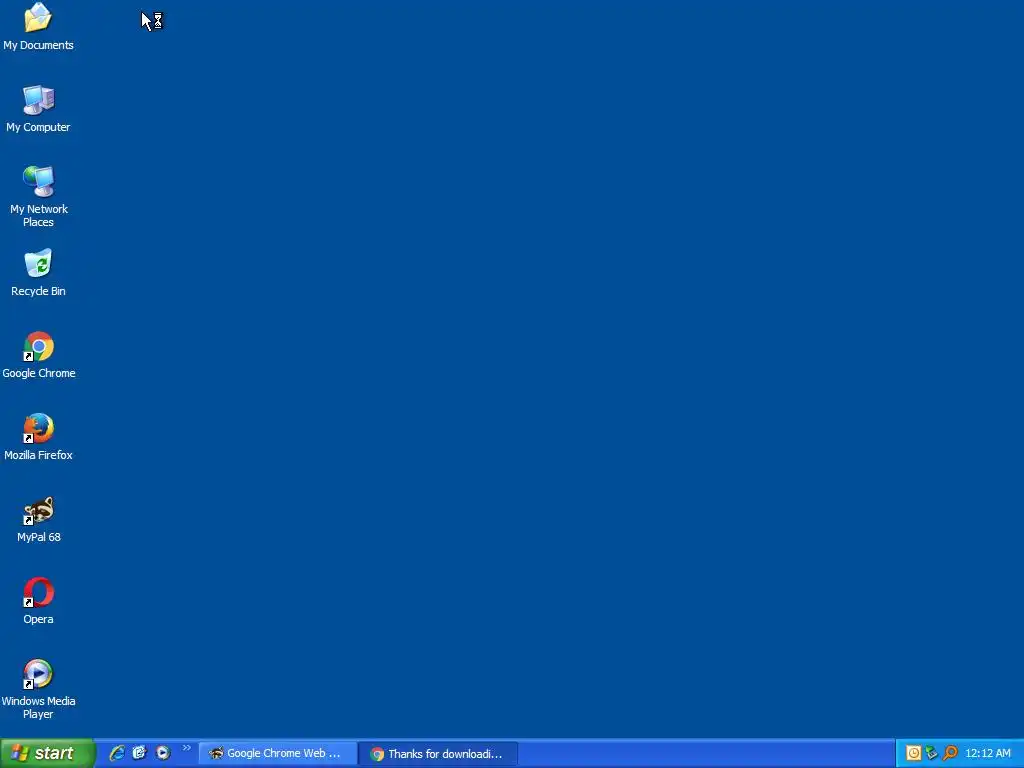The width and height of the screenshot is (1024, 768).
Task: Expand the Quick Launch overflow chevron
Action: click(187, 748)
